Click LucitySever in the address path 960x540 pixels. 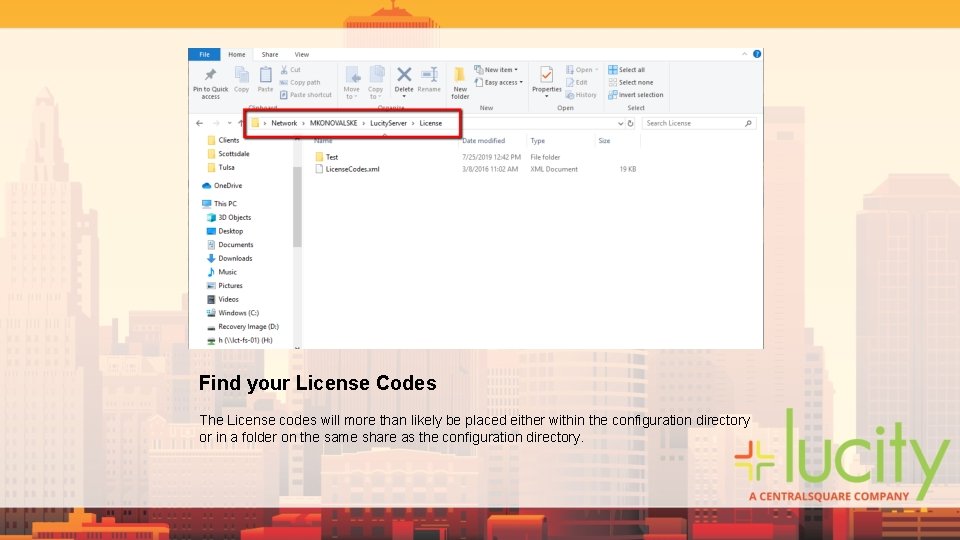click(388, 123)
